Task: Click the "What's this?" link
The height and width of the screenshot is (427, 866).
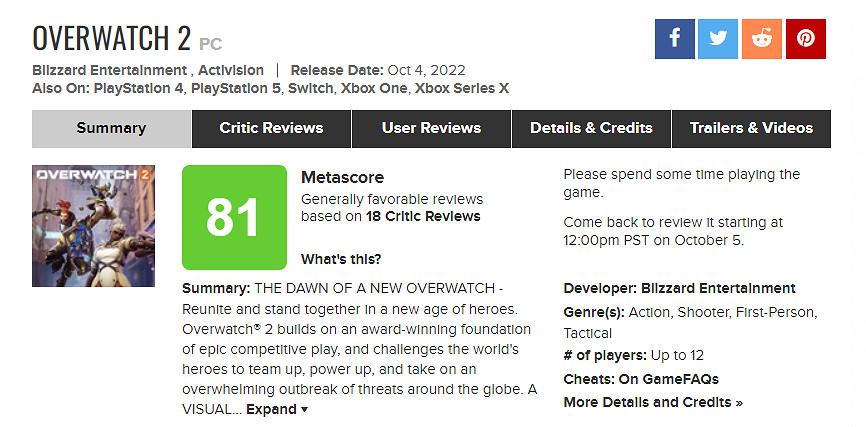Action: [x=340, y=259]
